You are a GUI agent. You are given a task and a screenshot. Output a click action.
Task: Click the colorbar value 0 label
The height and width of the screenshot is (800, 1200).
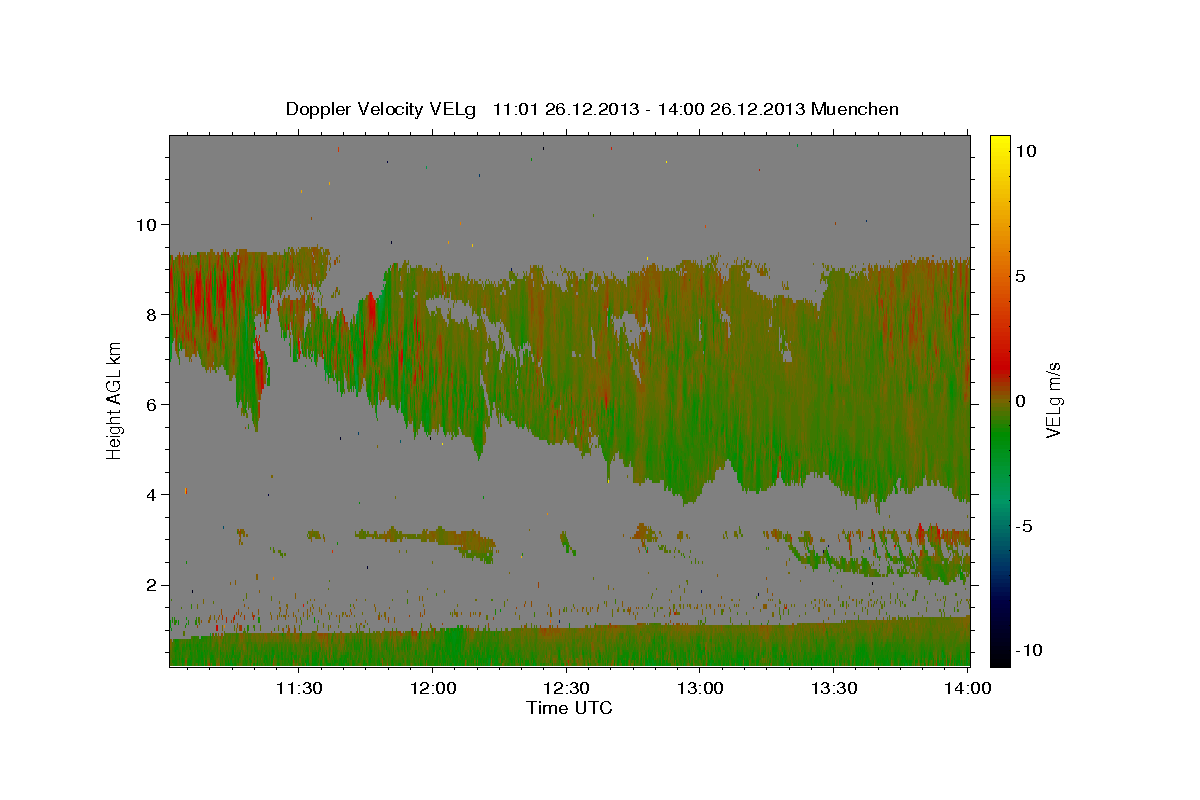[x=1020, y=401]
